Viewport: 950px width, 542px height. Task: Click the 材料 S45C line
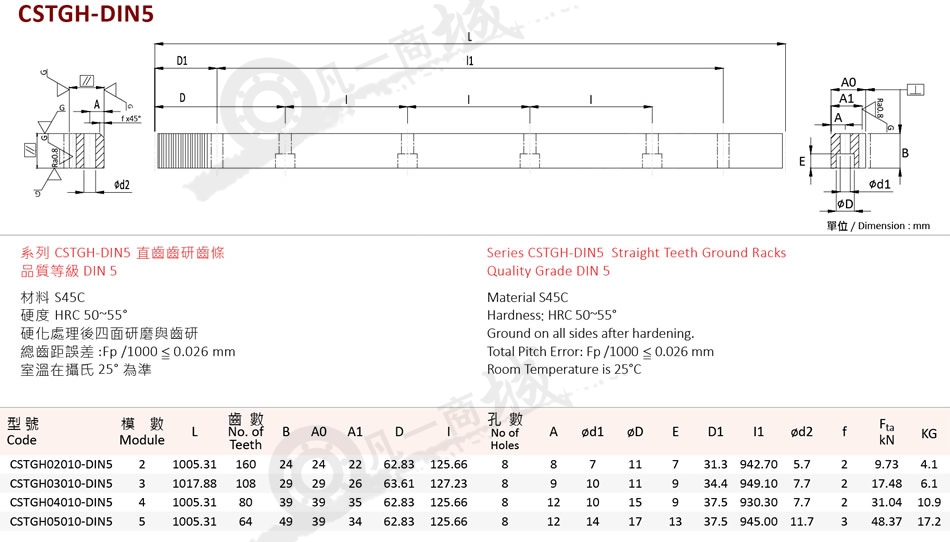pos(53,297)
